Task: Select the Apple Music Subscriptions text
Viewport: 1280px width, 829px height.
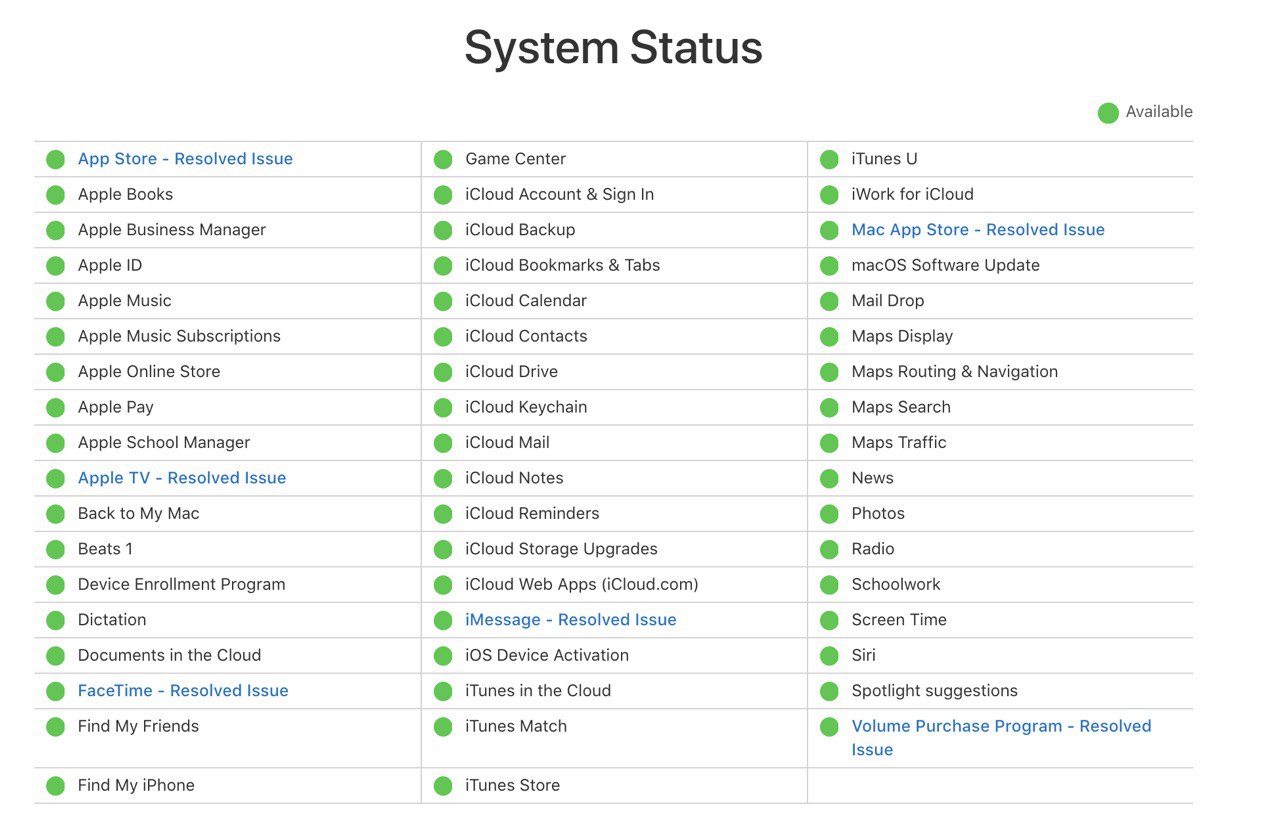Action: (x=179, y=336)
